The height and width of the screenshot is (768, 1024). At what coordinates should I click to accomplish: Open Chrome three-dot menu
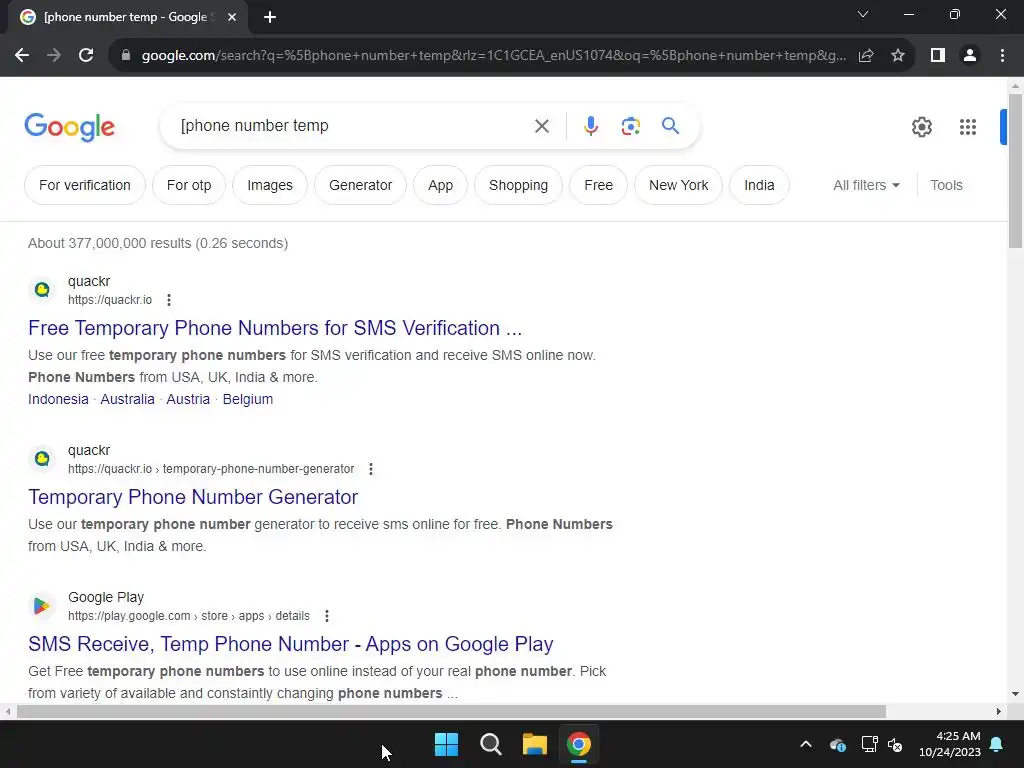[x=1002, y=56]
